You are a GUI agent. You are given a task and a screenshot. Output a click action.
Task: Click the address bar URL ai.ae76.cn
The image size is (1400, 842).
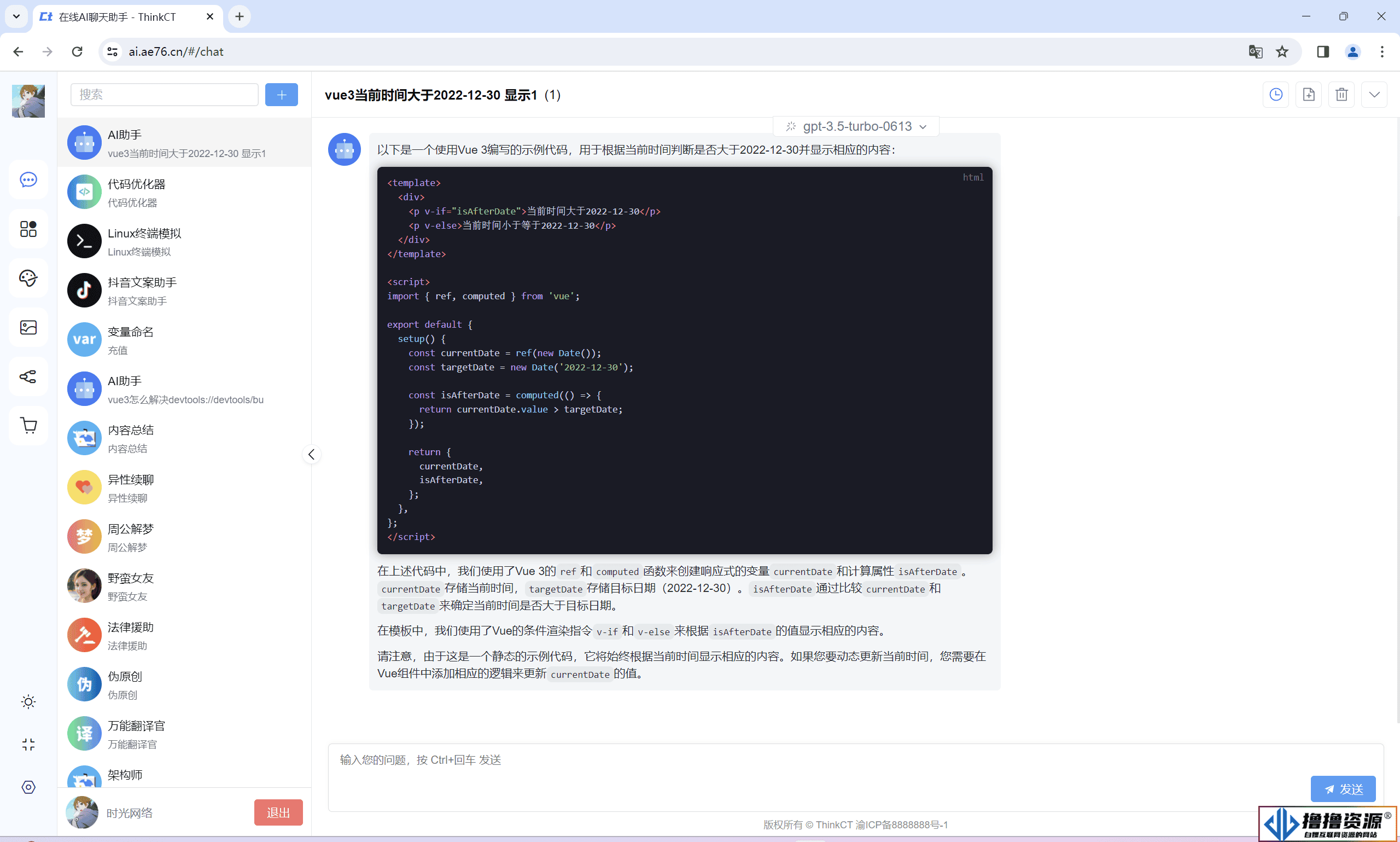pos(176,51)
